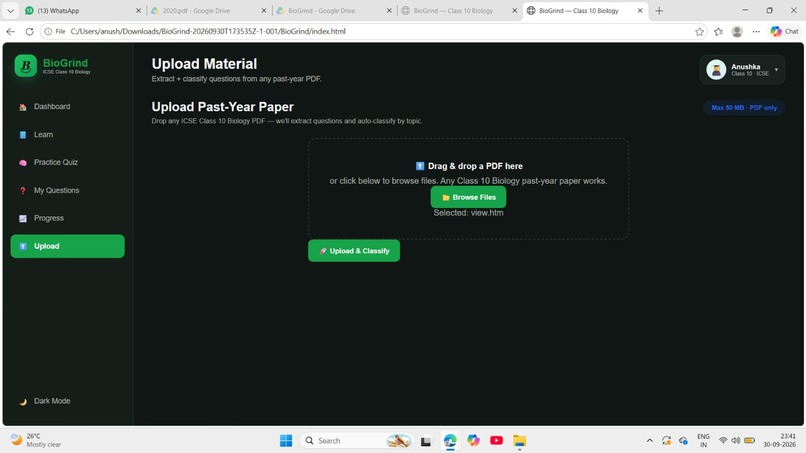Click the BioGrind logo icon
This screenshot has height=453, width=806.
pos(26,66)
